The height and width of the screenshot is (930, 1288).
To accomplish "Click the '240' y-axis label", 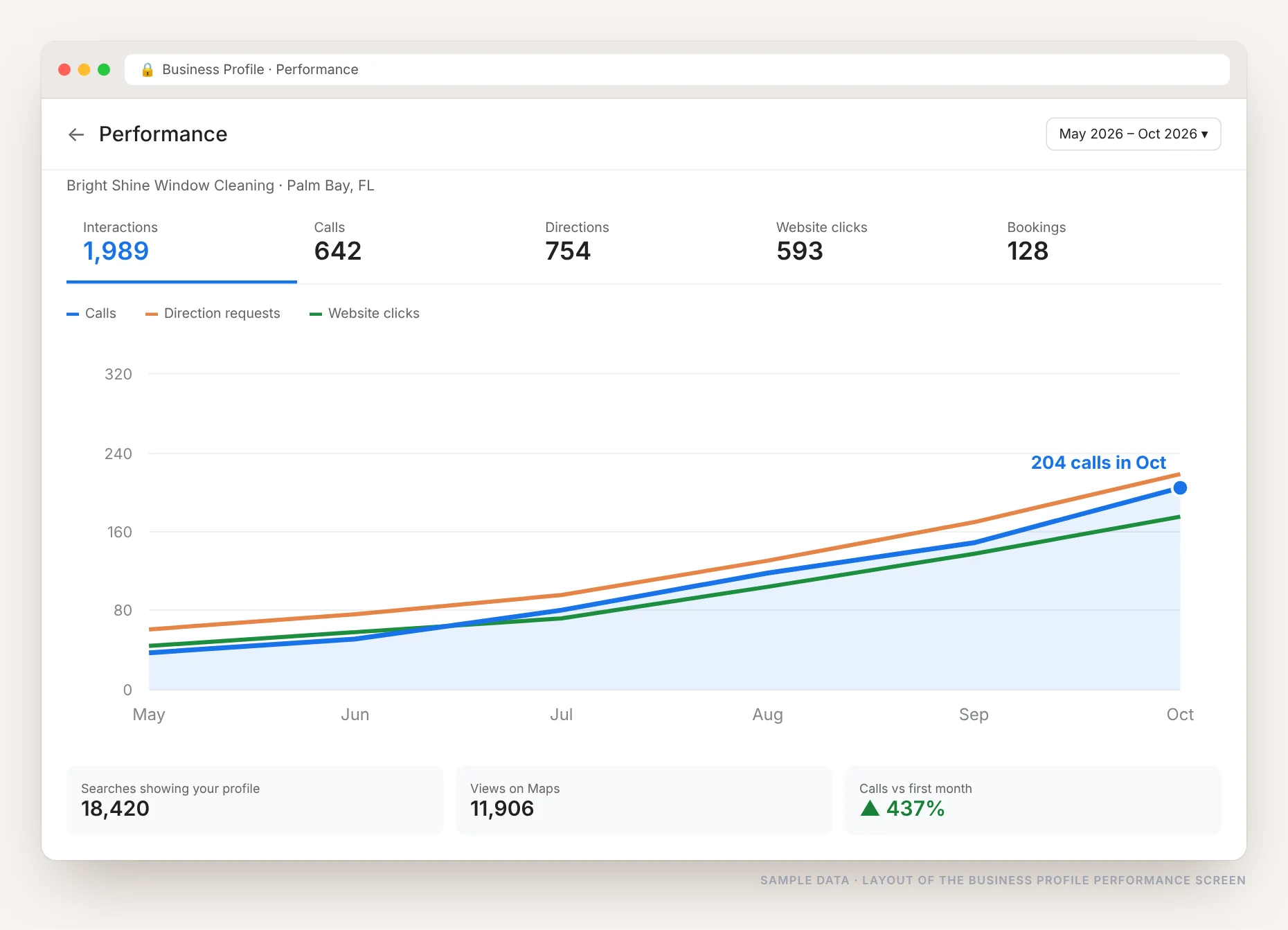I will pyautogui.click(x=118, y=454).
